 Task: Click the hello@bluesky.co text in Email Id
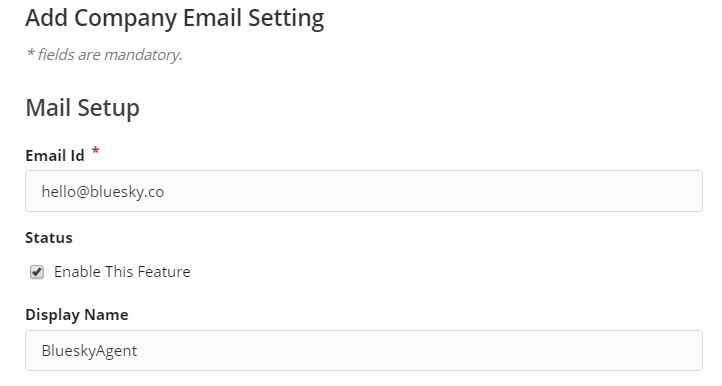pyautogui.click(x=103, y=192)
